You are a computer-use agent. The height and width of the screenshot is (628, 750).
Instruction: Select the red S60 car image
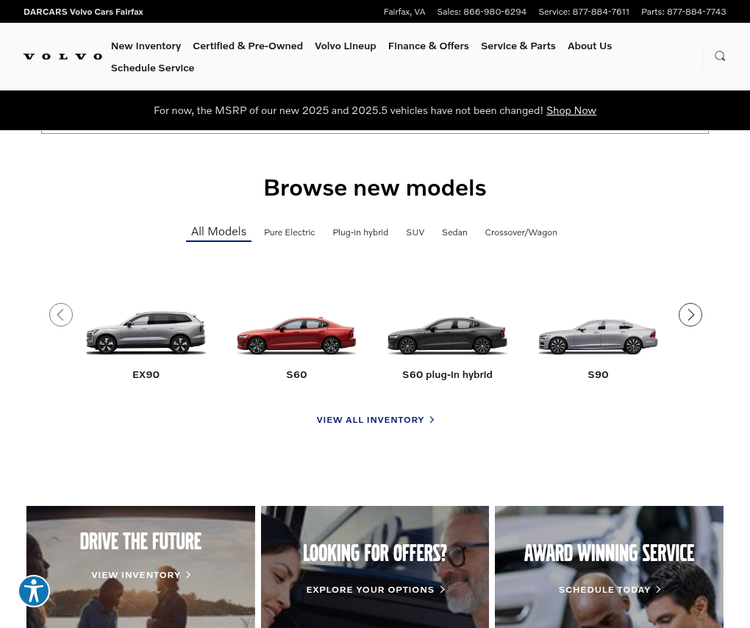[297, 335]
